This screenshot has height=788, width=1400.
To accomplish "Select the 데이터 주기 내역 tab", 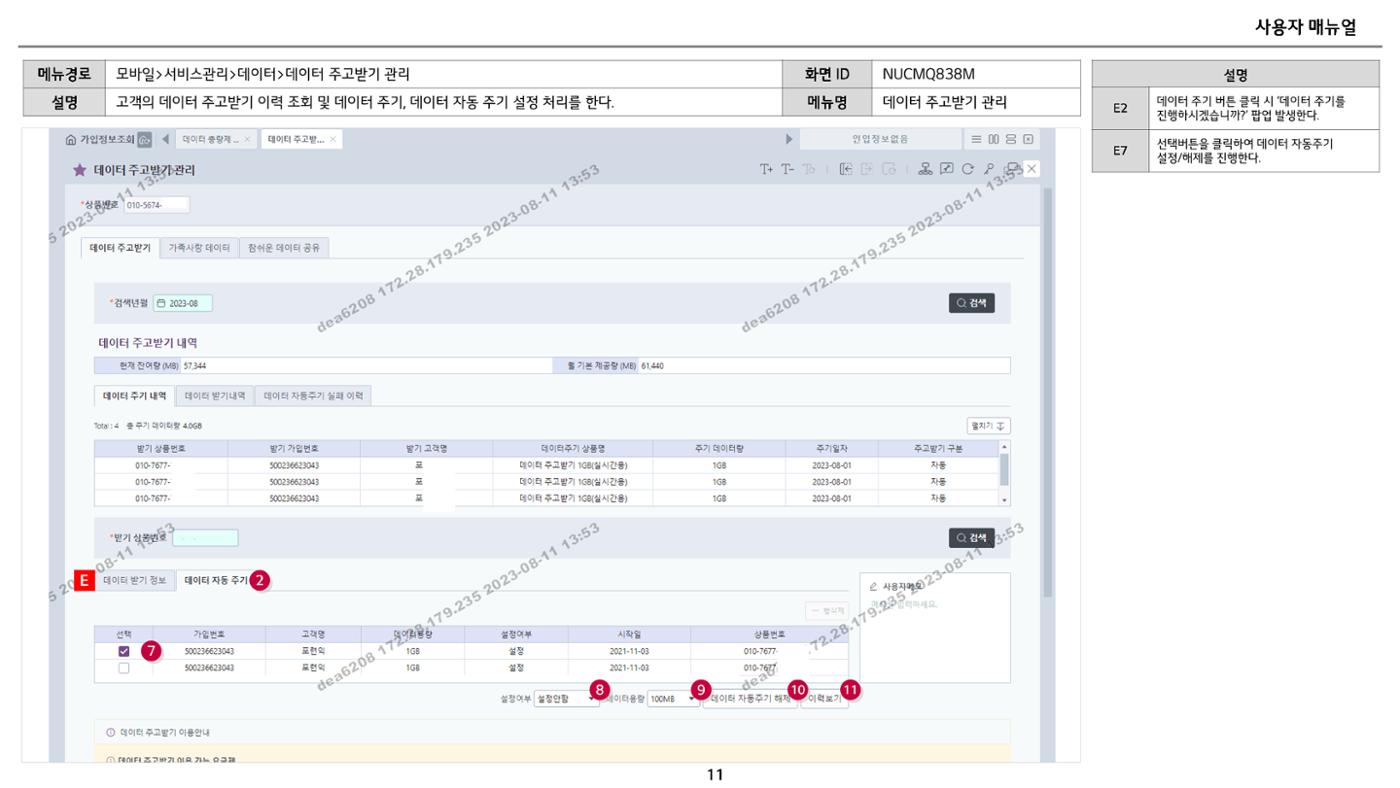I will 134,396.
